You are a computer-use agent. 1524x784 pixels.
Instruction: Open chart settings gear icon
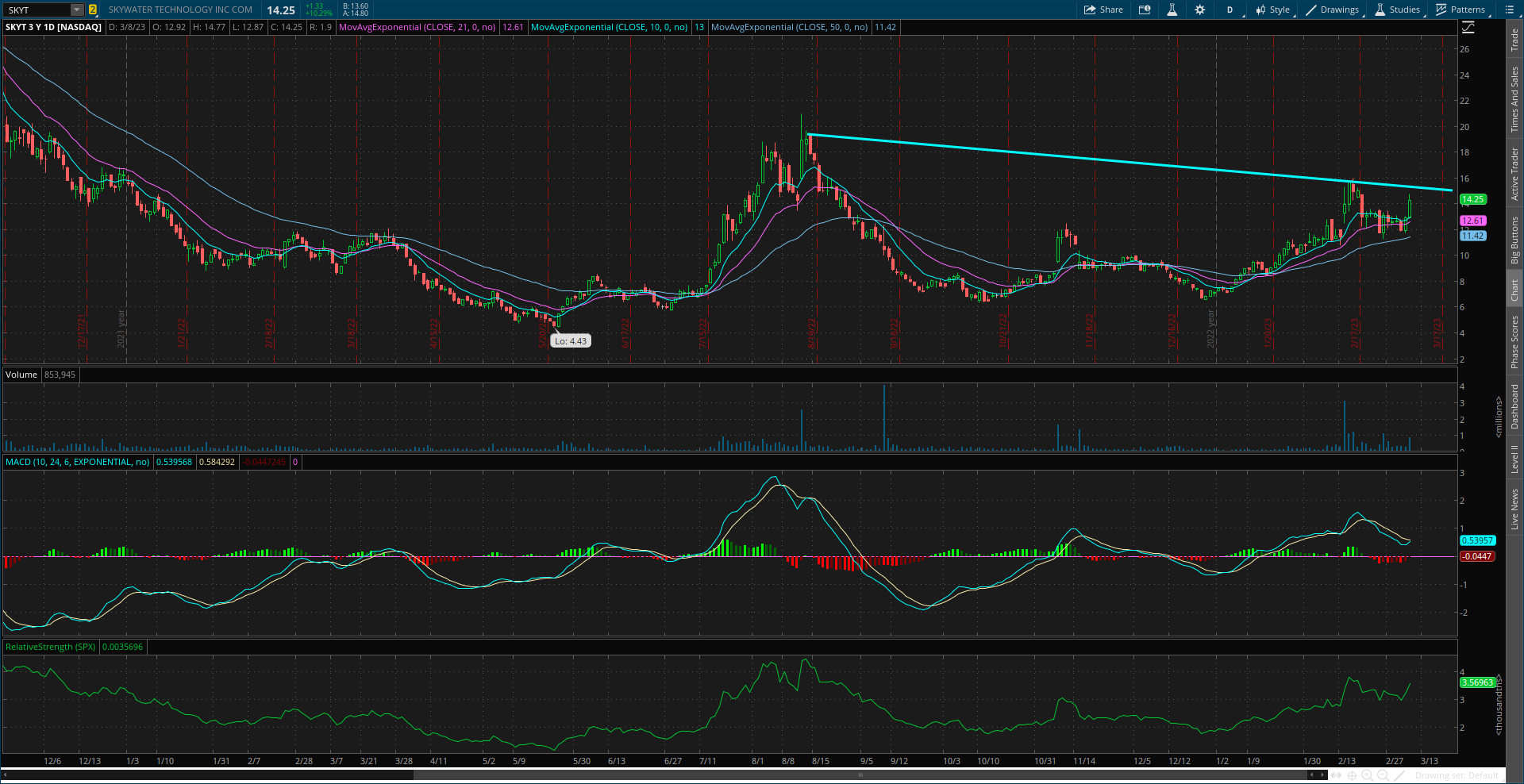pyautogui.click(x=1199, y=10)
